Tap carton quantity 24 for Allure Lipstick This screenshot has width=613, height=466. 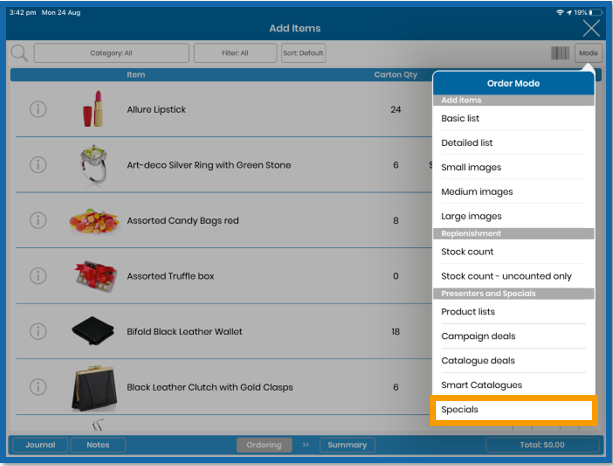(x=396, y=109)
